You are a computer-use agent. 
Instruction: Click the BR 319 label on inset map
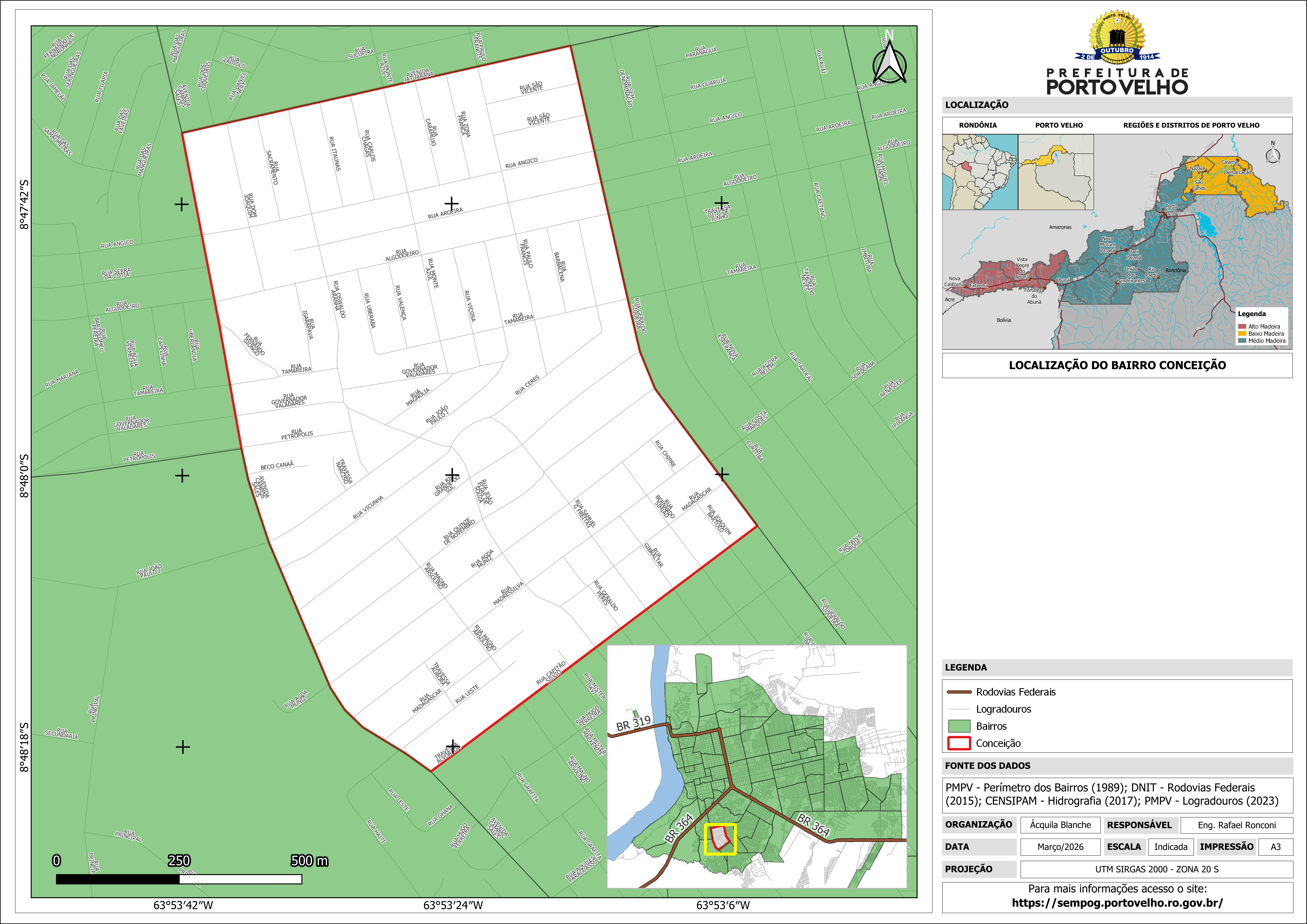pos(633,723)
